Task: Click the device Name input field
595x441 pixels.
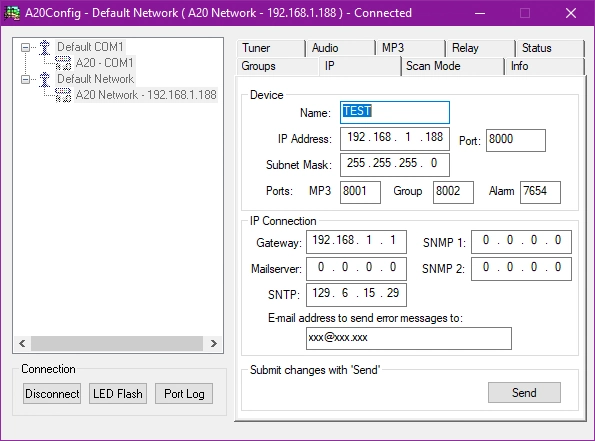Action: (395, 112)
